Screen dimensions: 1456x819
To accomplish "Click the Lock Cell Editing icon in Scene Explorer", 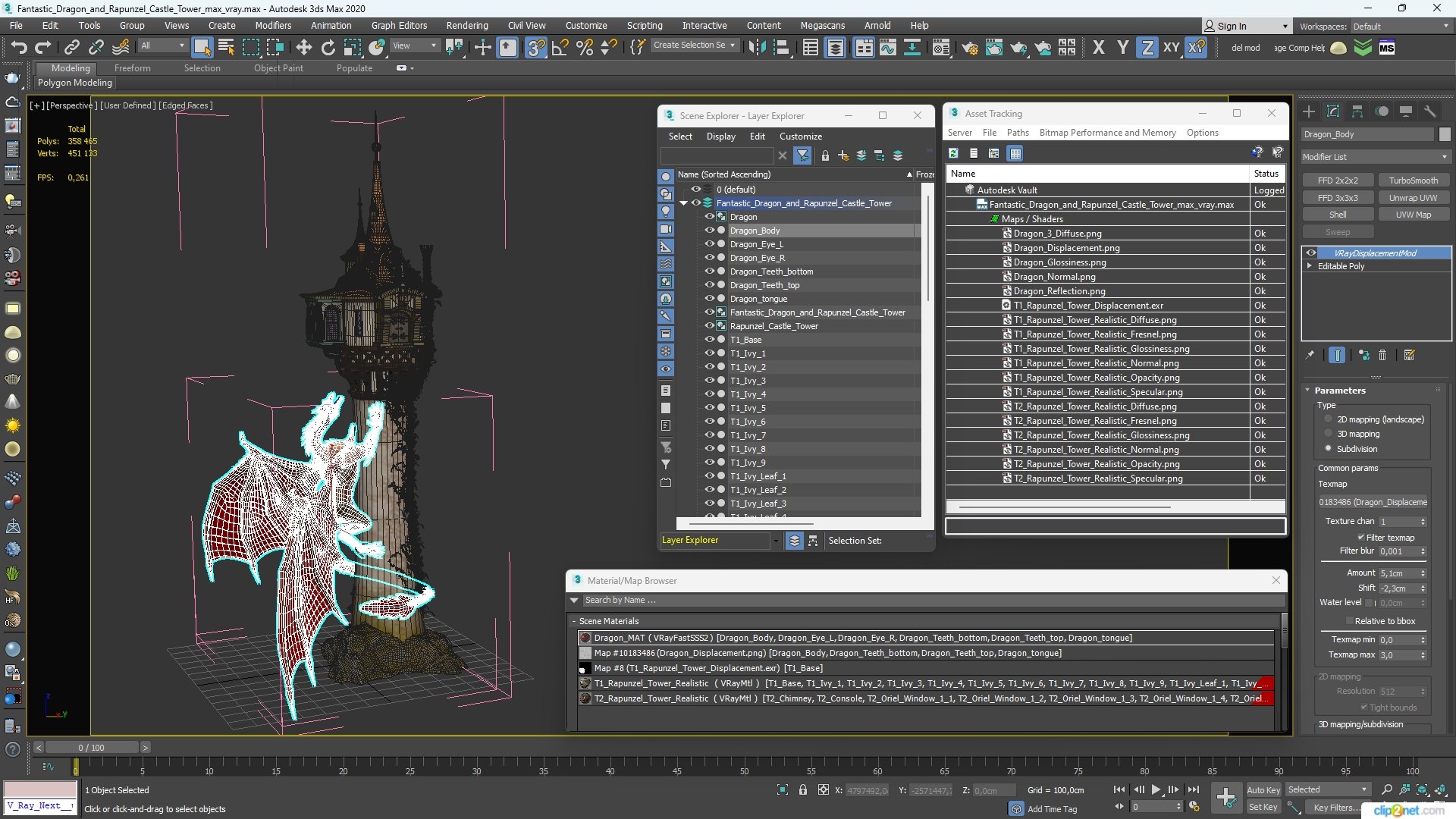I will pyautogui.click(x=825, y=155).
